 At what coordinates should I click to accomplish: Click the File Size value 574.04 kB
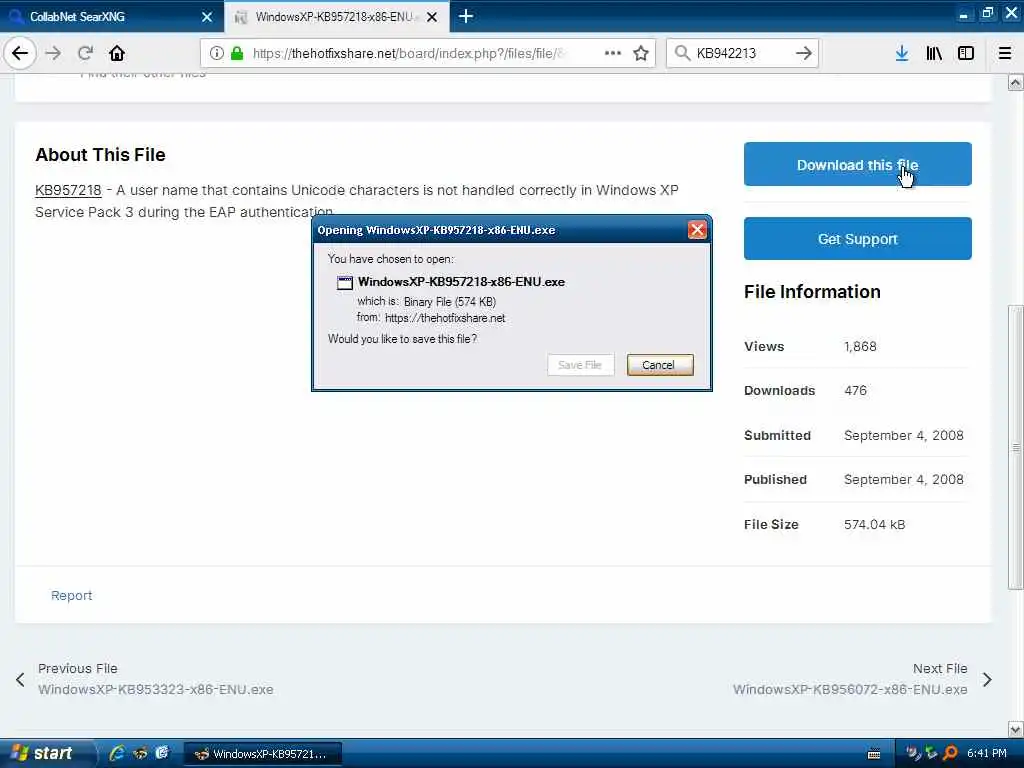pos(874,524)
